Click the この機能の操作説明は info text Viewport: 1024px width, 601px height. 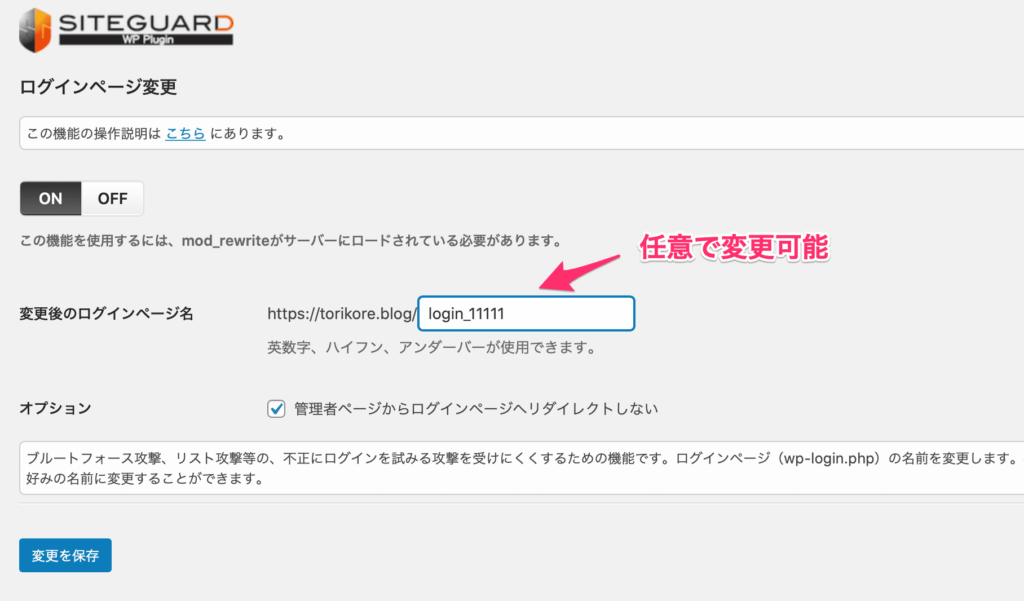click(90, 133)
